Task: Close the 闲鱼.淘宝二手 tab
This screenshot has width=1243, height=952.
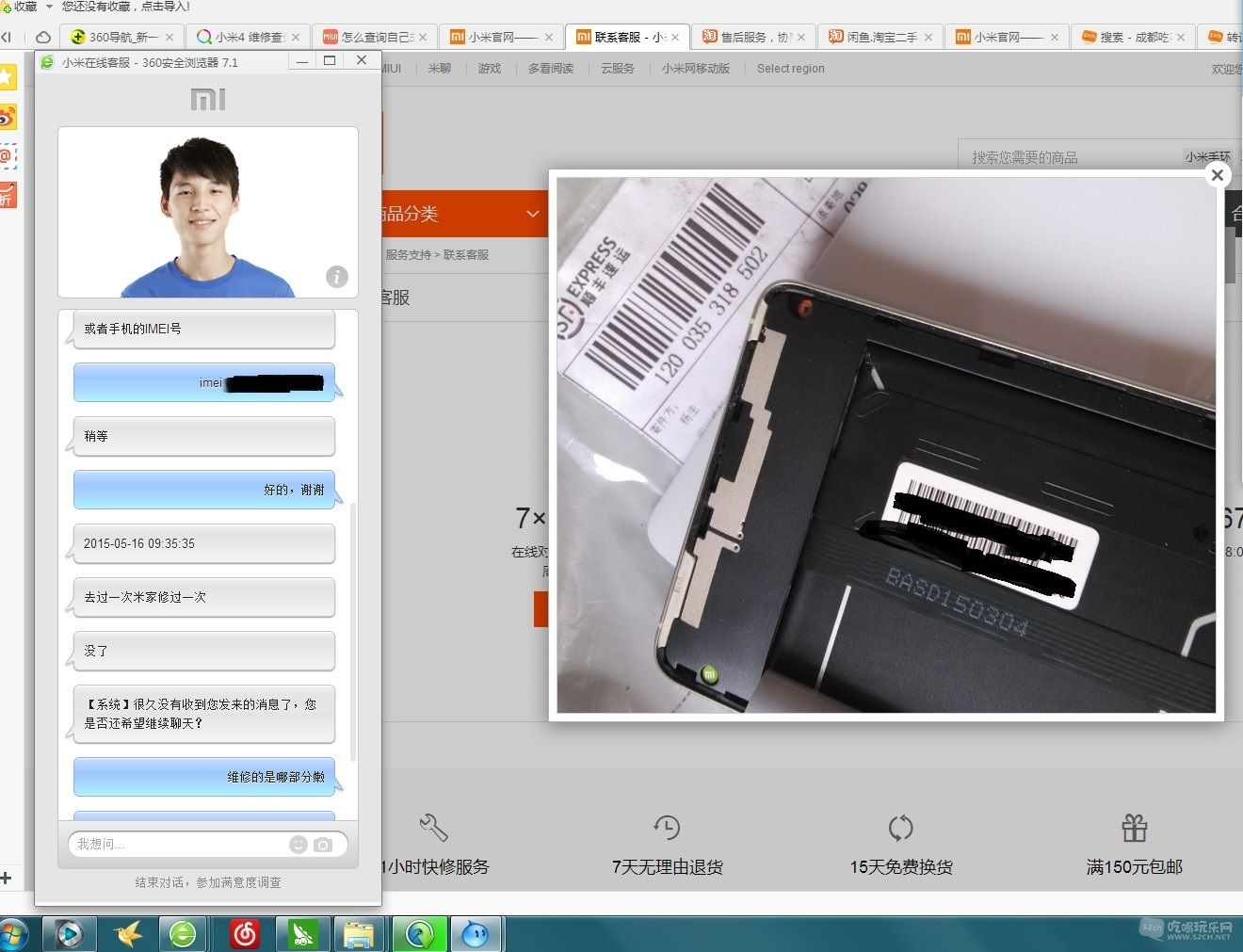Action: pos(928,38)
